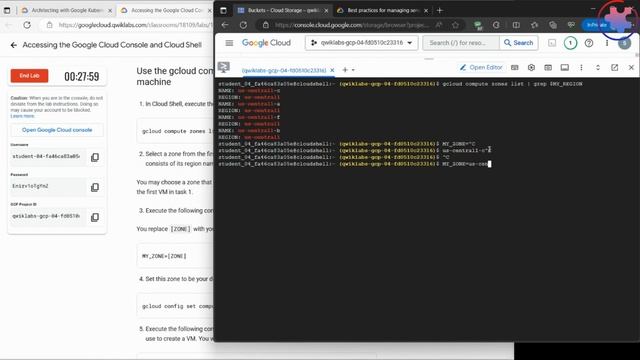Image resolution: width=640 pixels, height=360 pixels.
Task: Open Collections icon in Edge toolbar
Action: coord(553,25)
